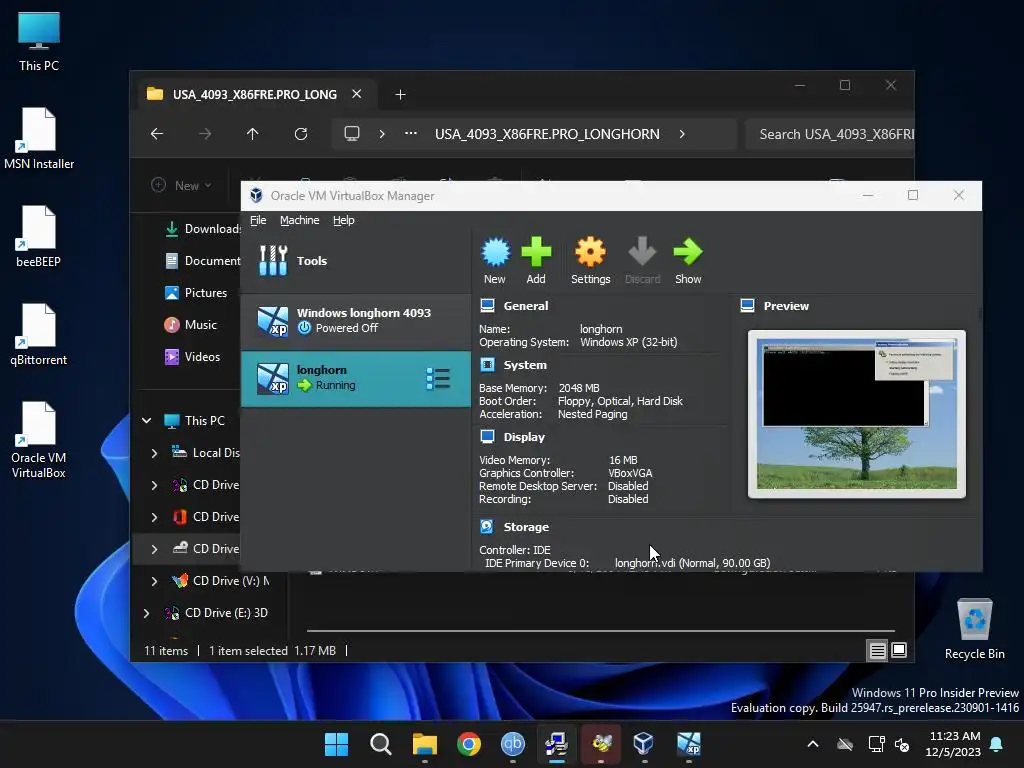This screenshot has width=1024, height=768.
Task: Click the VM preview thumbnail
Action: (x=857, y=414)
